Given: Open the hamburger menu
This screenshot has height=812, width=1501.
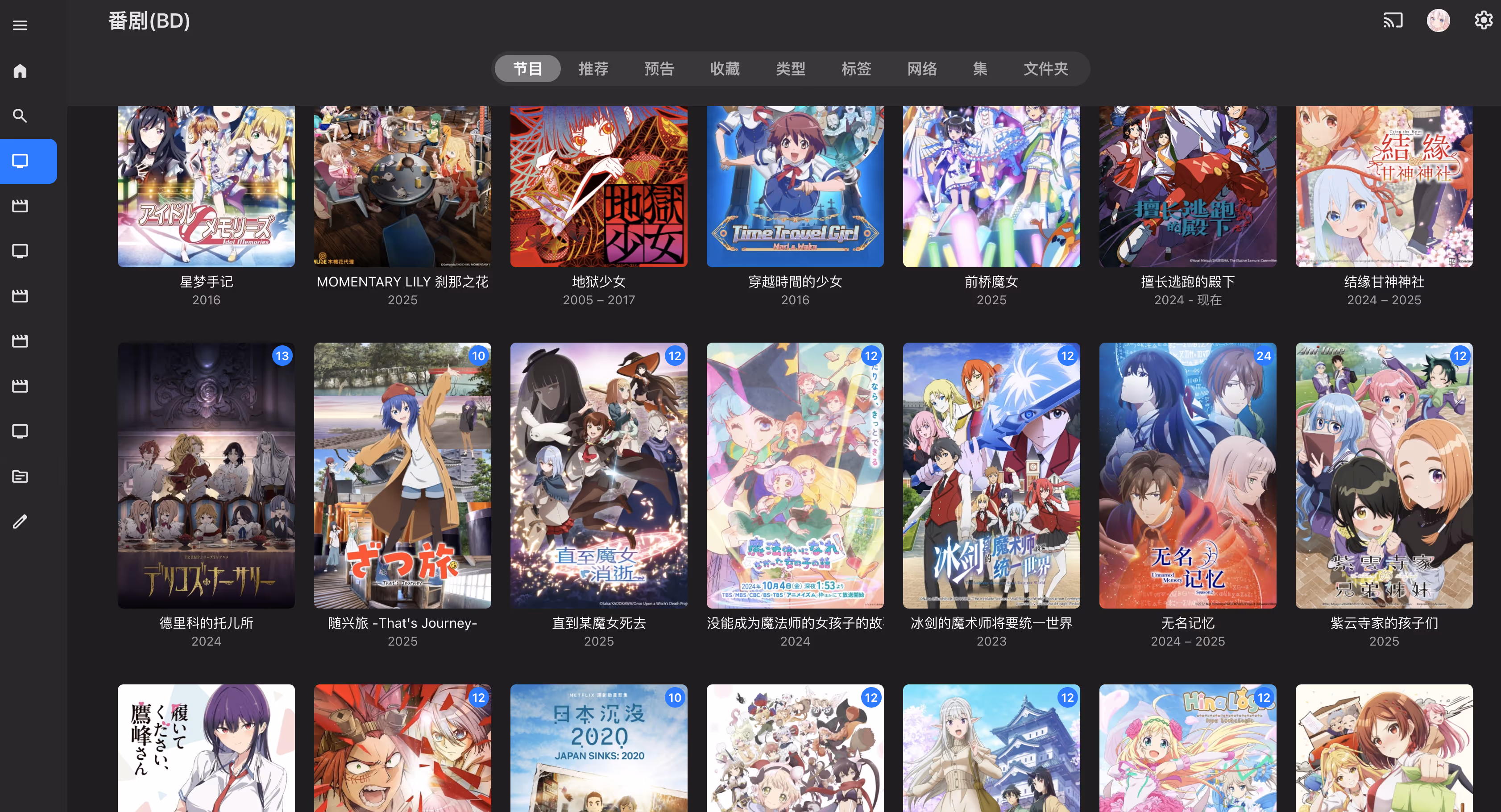Looking at the screenshot, I should pos(20,25).
